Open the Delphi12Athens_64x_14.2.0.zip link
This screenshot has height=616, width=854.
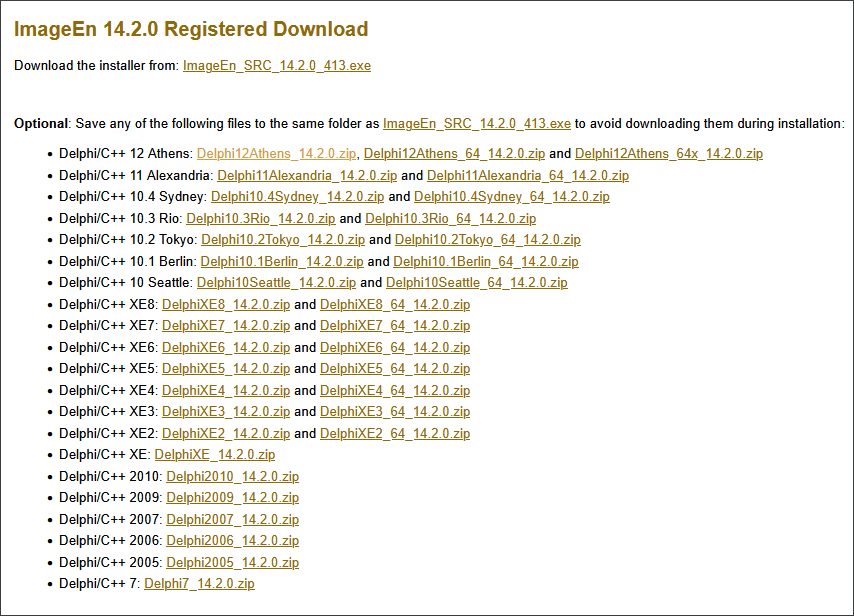point(669,154)
